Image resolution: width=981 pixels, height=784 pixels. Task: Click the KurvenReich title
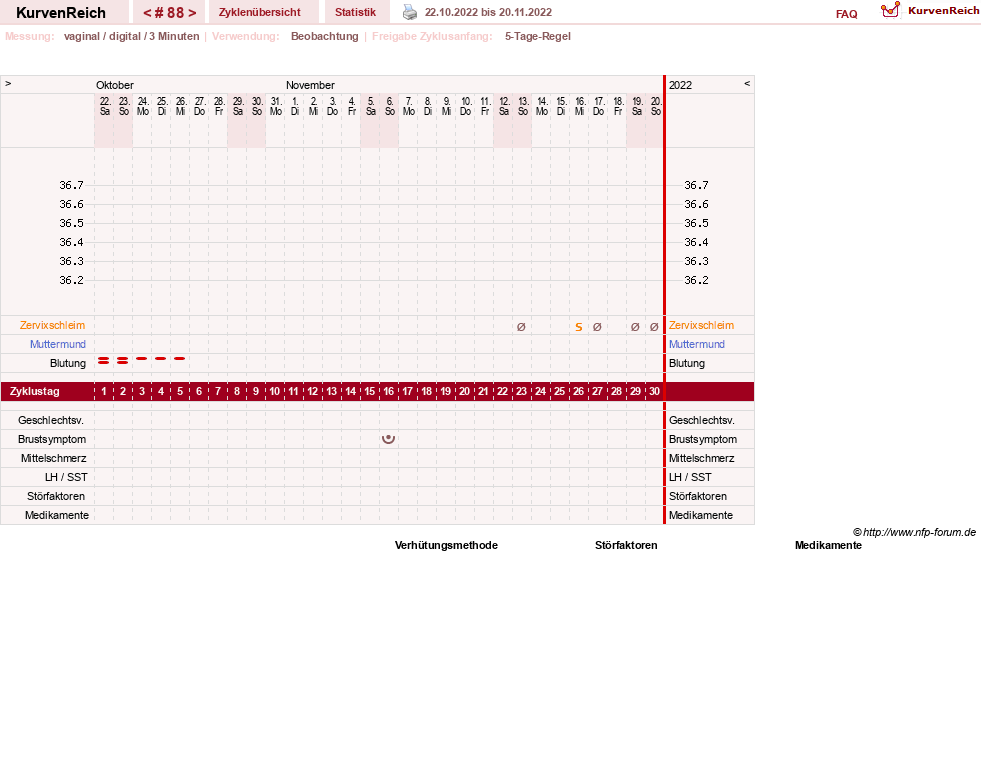coord(61,13)
